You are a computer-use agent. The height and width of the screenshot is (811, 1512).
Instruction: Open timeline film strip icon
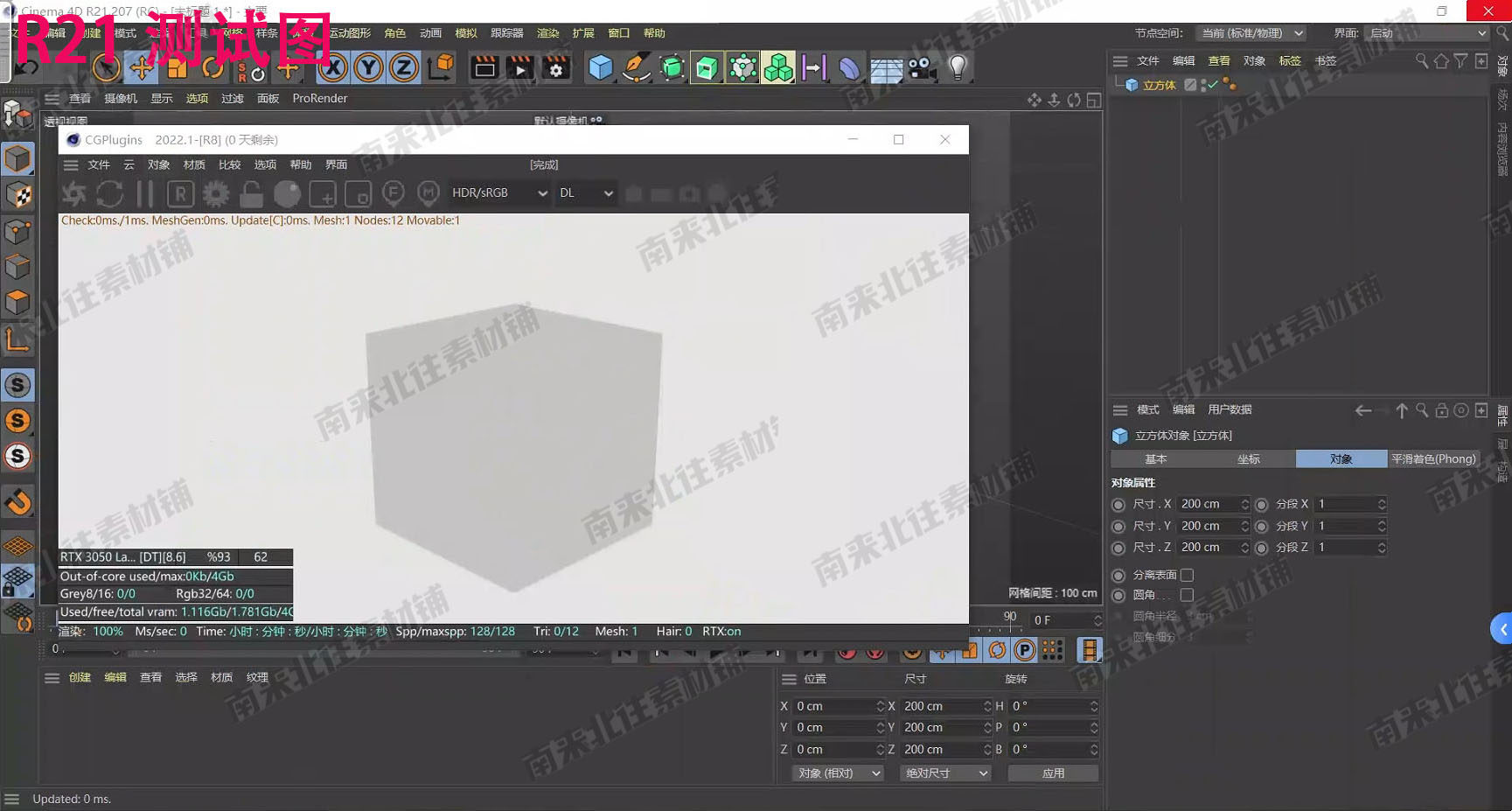coord(1089,650)
